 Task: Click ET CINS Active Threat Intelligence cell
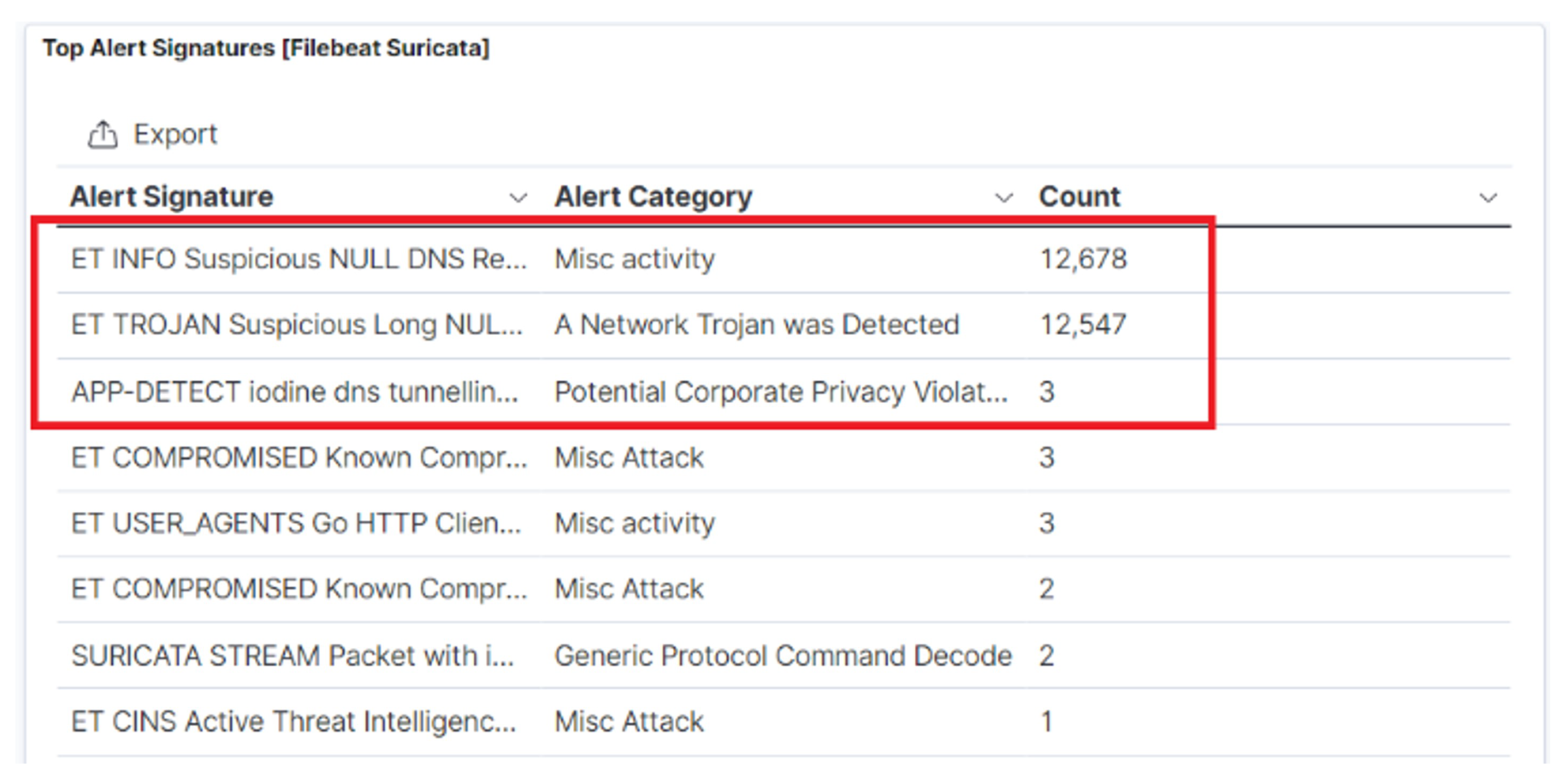[293, 721]
